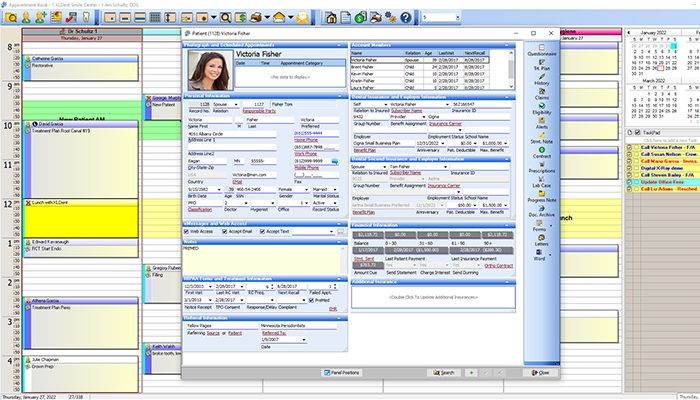700x400 pixels.
Task: Click inside the Notes text area
Action: (260, 258)
